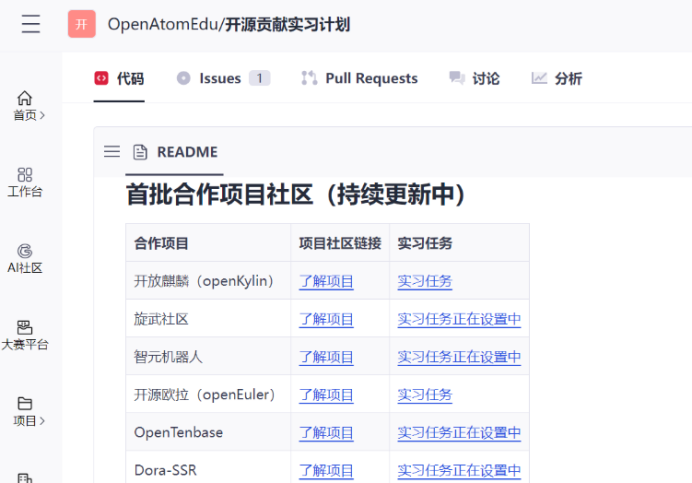The width and height of the screenshot is (692, 483).
Task: Click the Pull Requests branch icon
Action: pyautogui.click(x=309, y=78)
